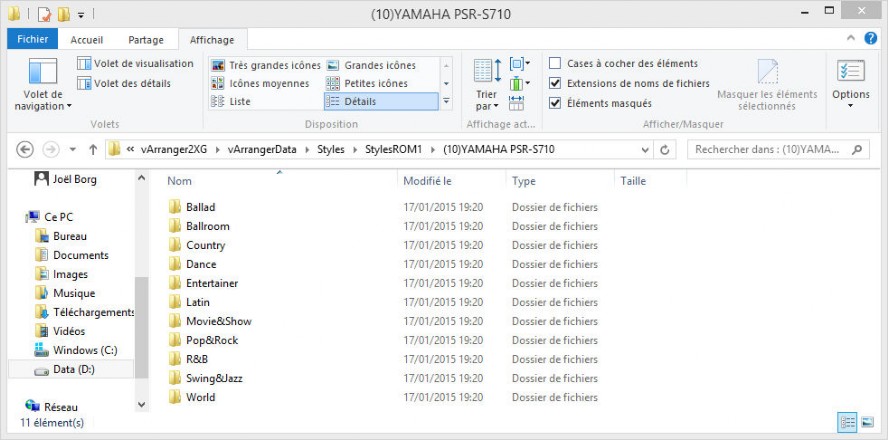This screenshot has width=888, height=440.
Task: Toggle the Volet de visualisation preview pane
Action: click(135, 63)
